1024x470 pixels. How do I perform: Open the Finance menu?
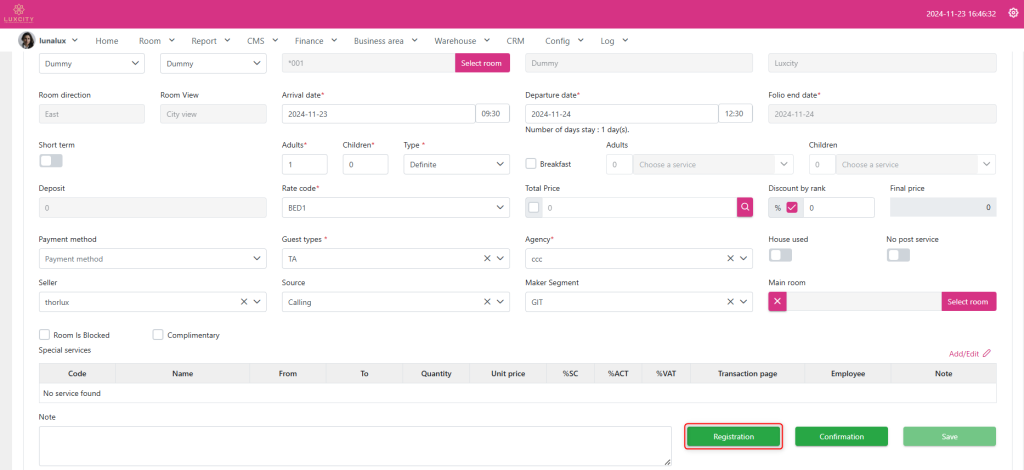click(315, 41)
